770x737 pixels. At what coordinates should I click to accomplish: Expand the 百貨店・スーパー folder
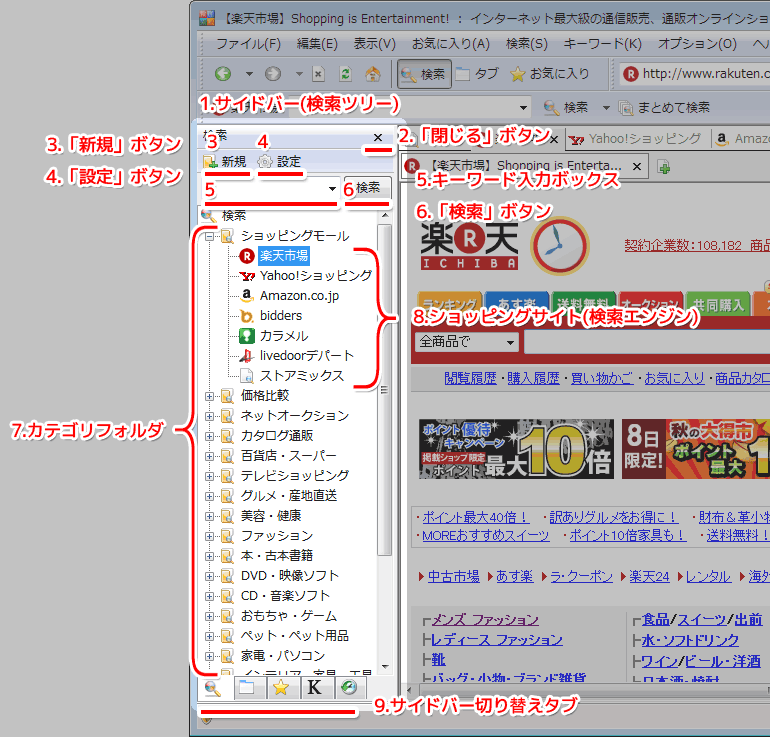coord(209,456)
